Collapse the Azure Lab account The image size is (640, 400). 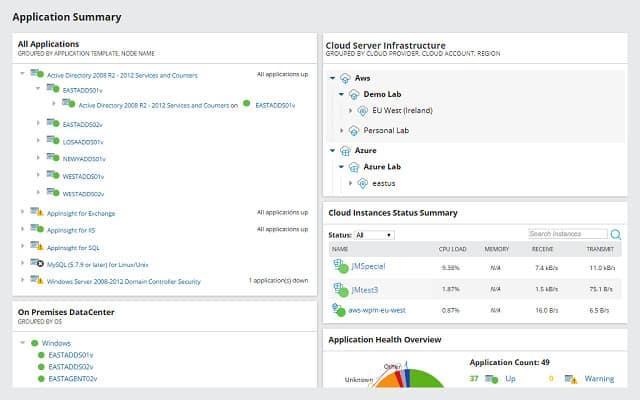(x=341, y=167)
